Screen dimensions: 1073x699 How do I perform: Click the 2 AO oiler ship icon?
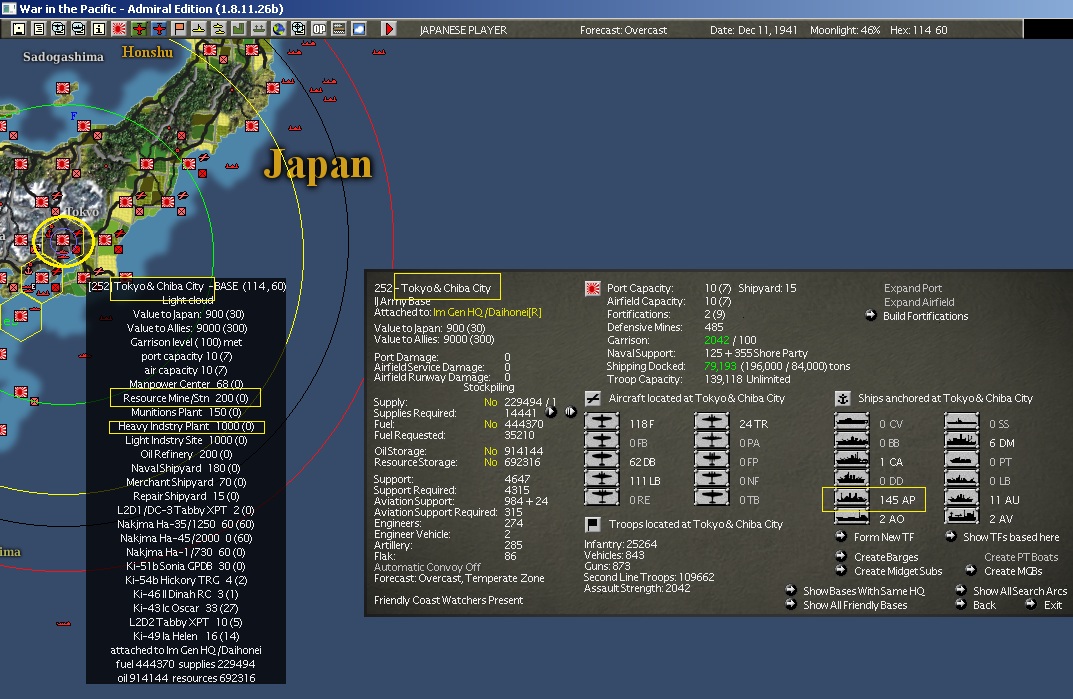(x=852, y=518)
